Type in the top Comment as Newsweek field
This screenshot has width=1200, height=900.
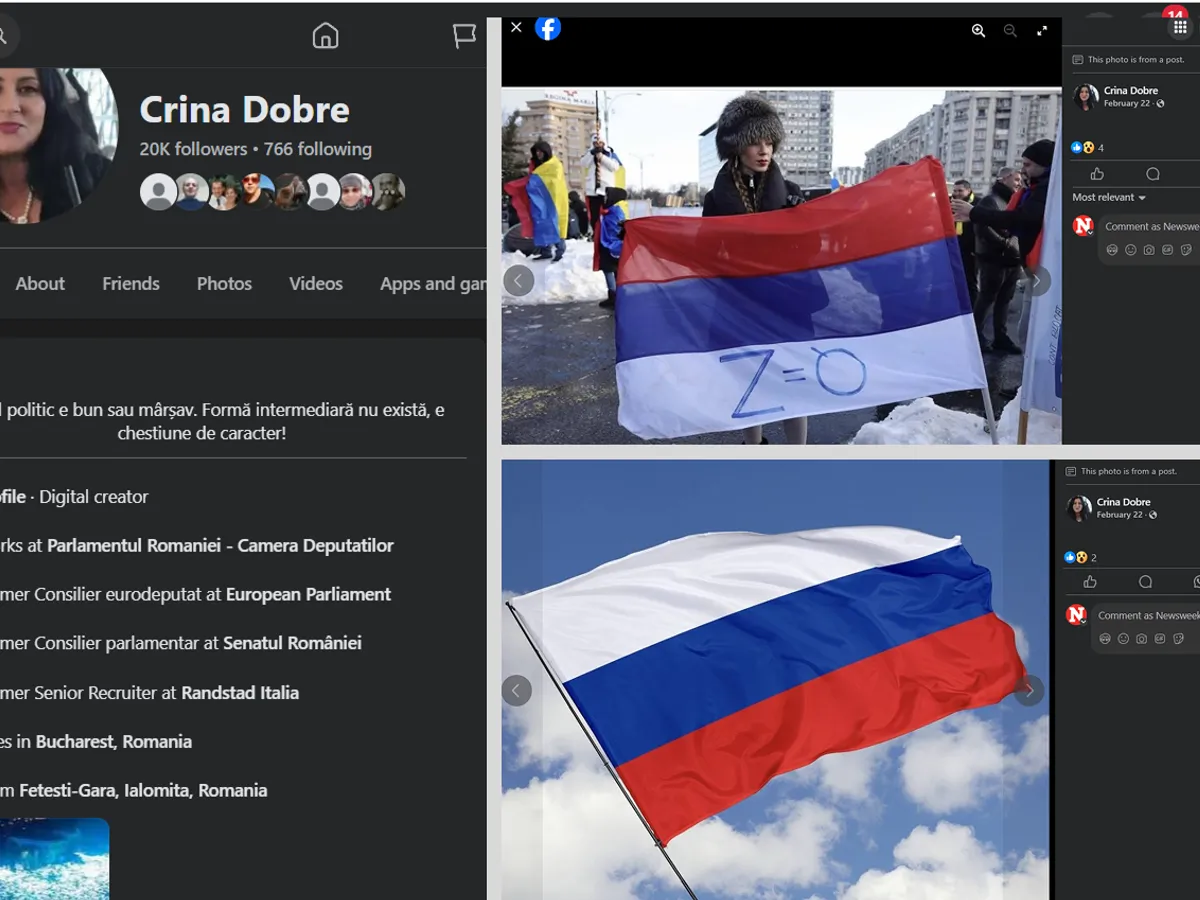(1150, 227)
